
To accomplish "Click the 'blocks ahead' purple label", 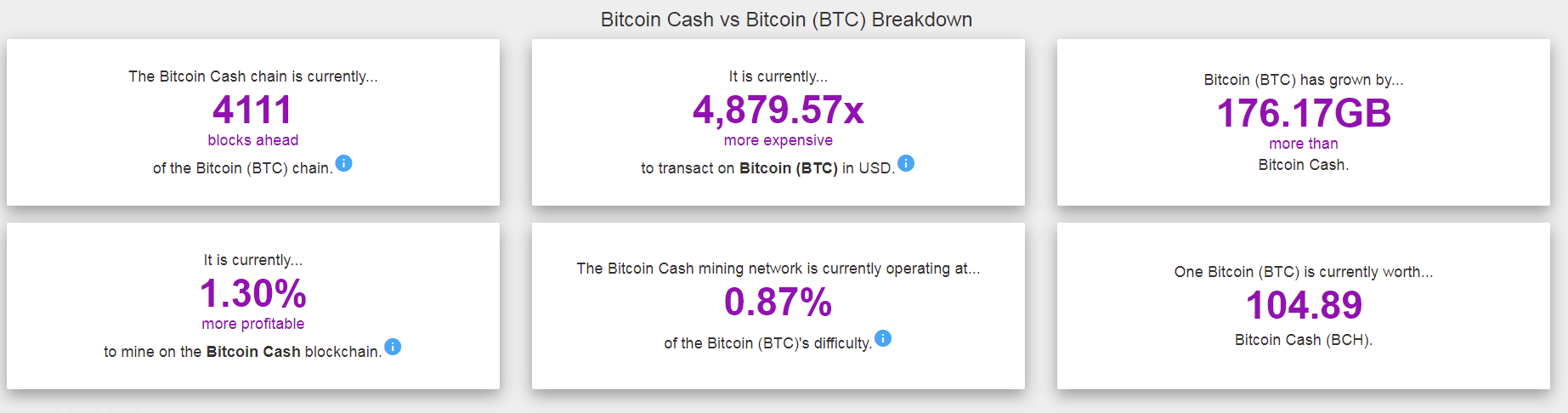I will [x=253, y=140].
